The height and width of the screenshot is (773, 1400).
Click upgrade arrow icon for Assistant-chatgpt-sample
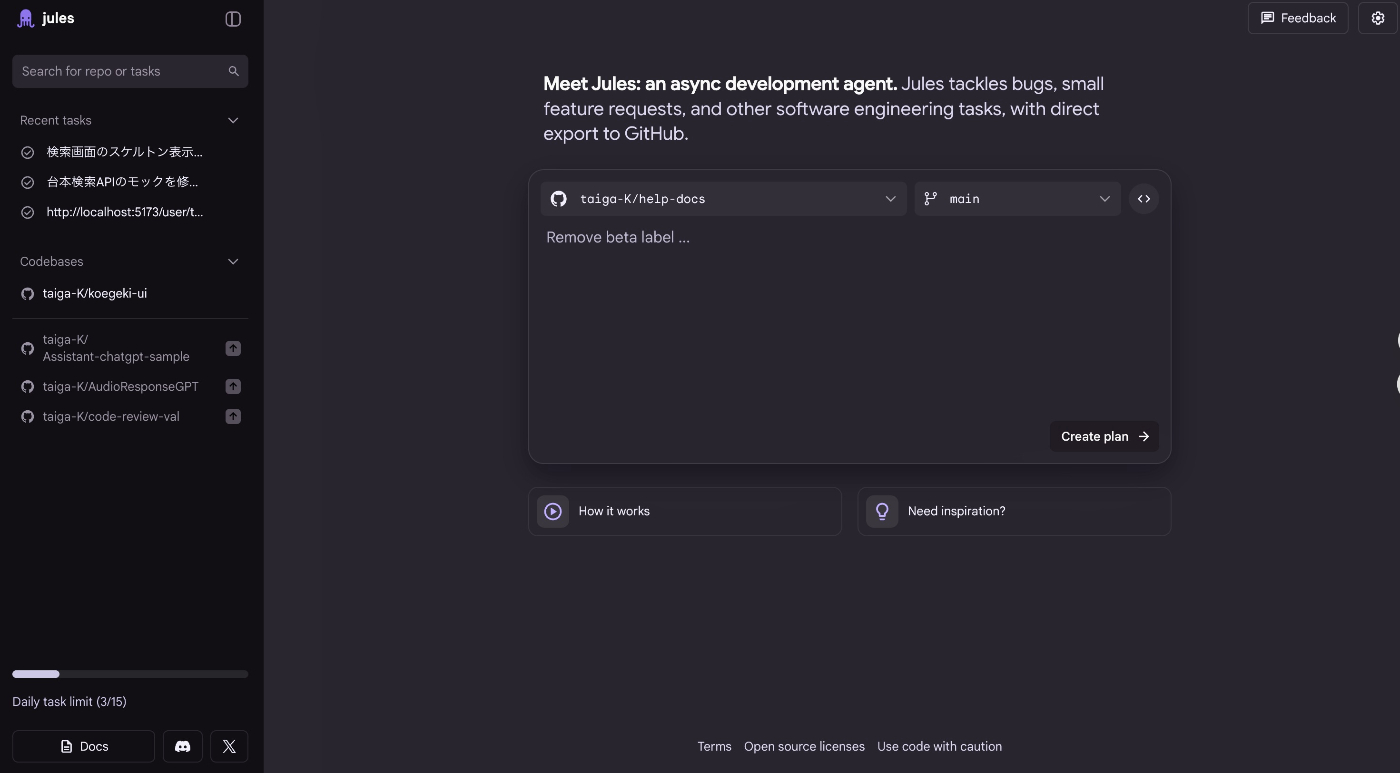233,348
